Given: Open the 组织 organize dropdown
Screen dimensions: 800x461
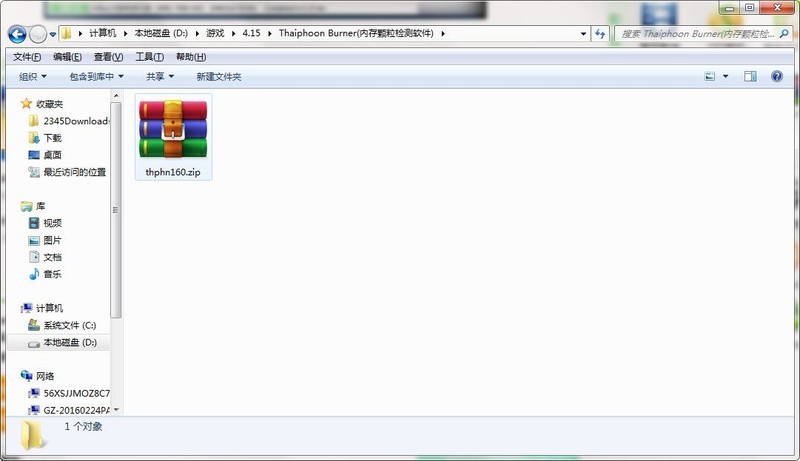Looking at the screenshot, I should pos(33,76).
